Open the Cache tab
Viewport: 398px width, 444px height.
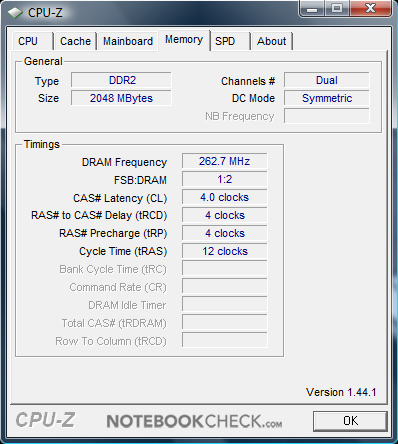coord(75,41)
